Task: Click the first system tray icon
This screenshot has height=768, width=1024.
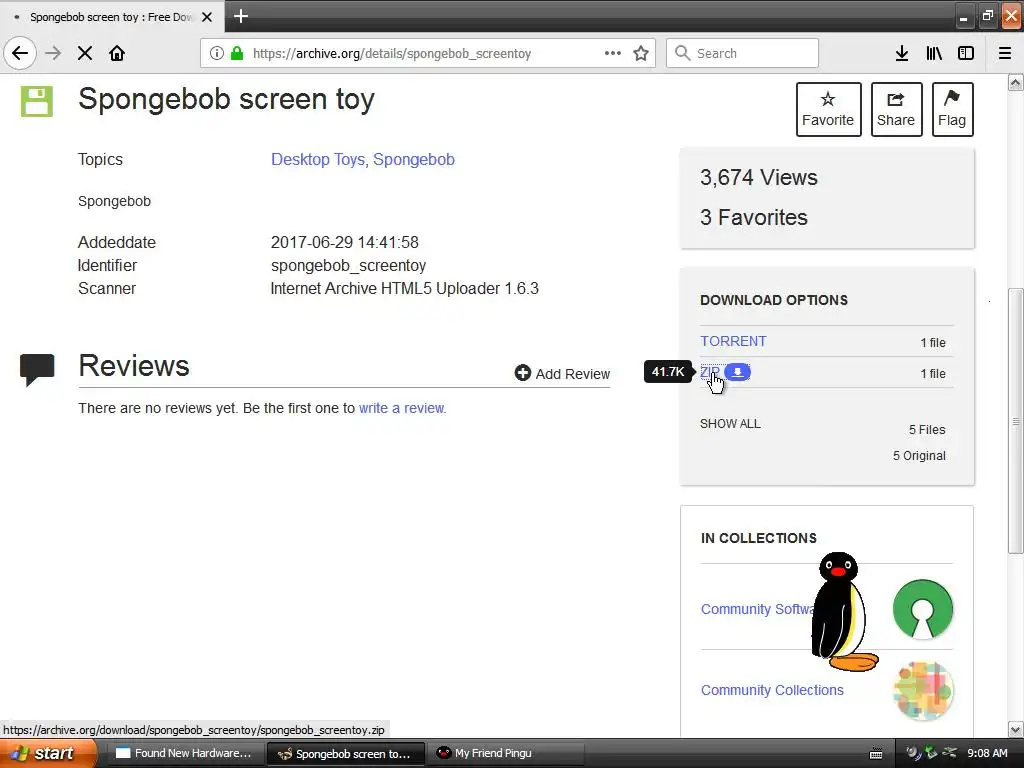Action: click(913, 753)
